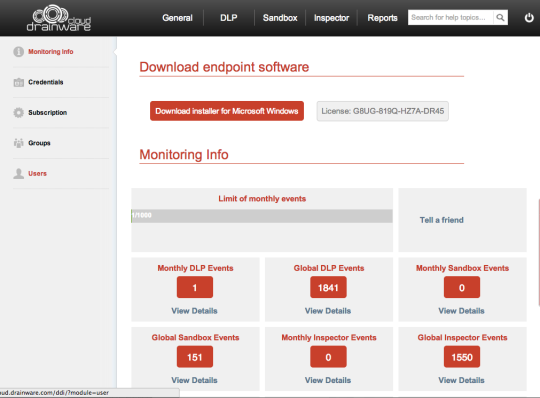
Task: View Details for Monthly Inspector Events
Action: tap(328, 380)
